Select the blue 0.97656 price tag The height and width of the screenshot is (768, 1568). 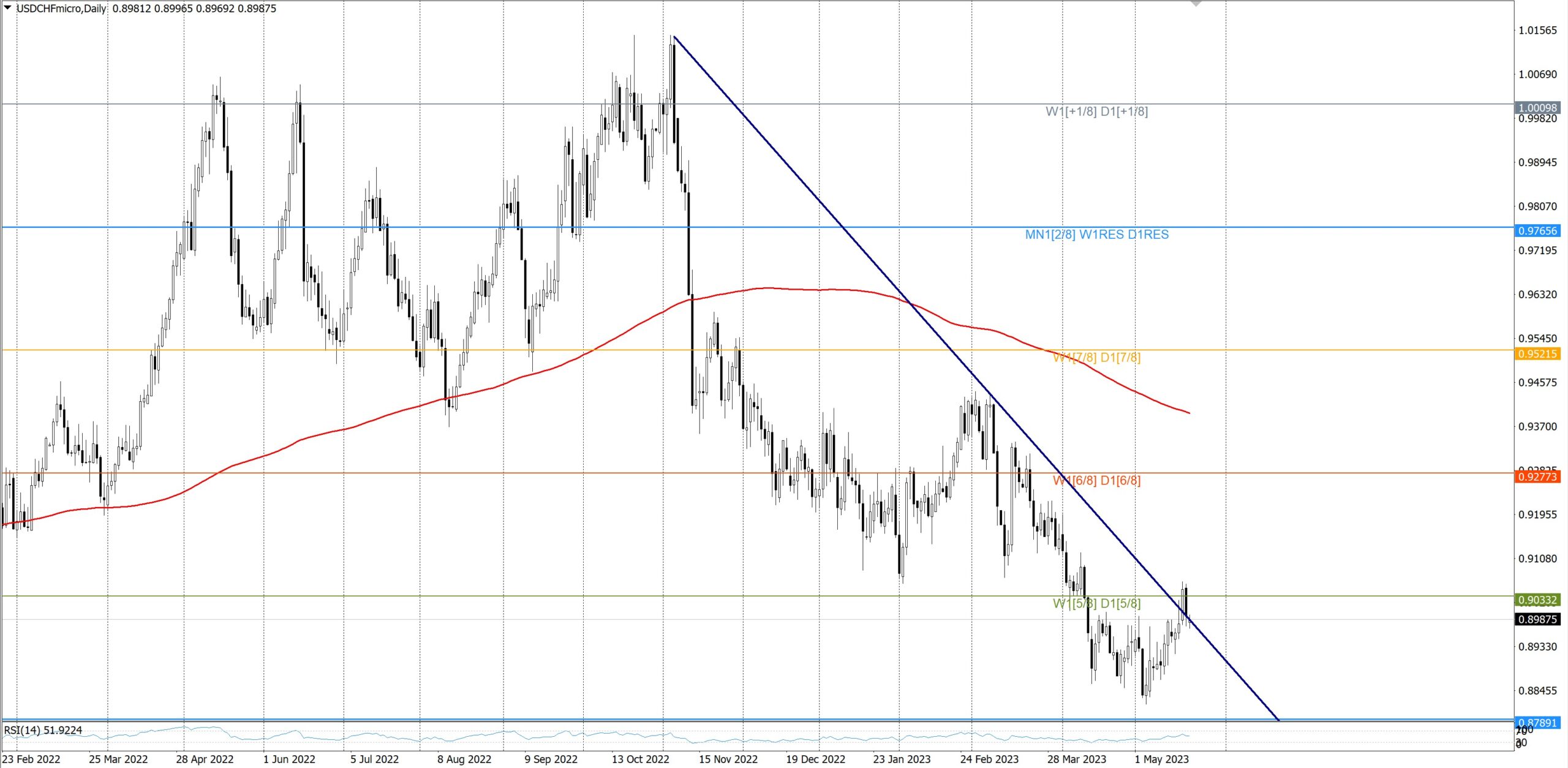point(1537,231)
